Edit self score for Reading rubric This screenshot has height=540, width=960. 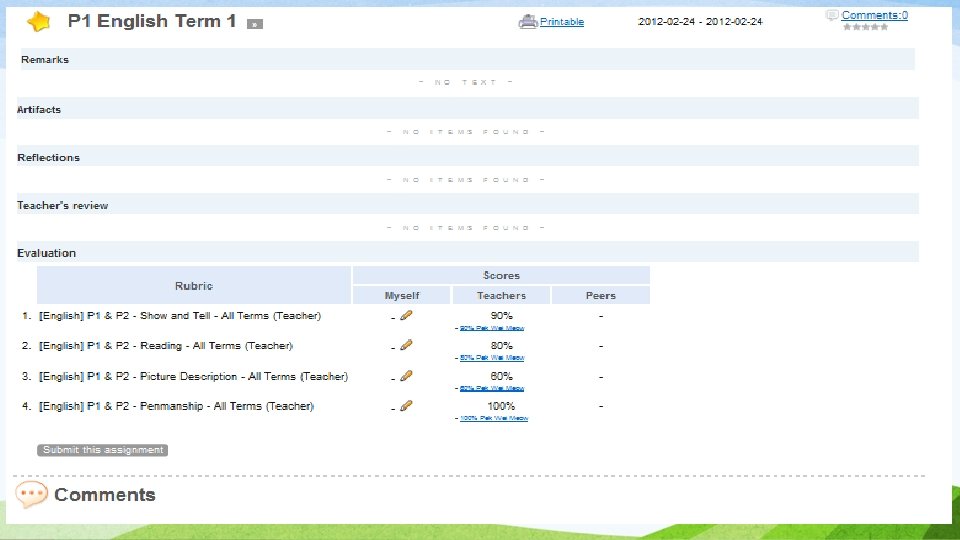coord(406,345)
